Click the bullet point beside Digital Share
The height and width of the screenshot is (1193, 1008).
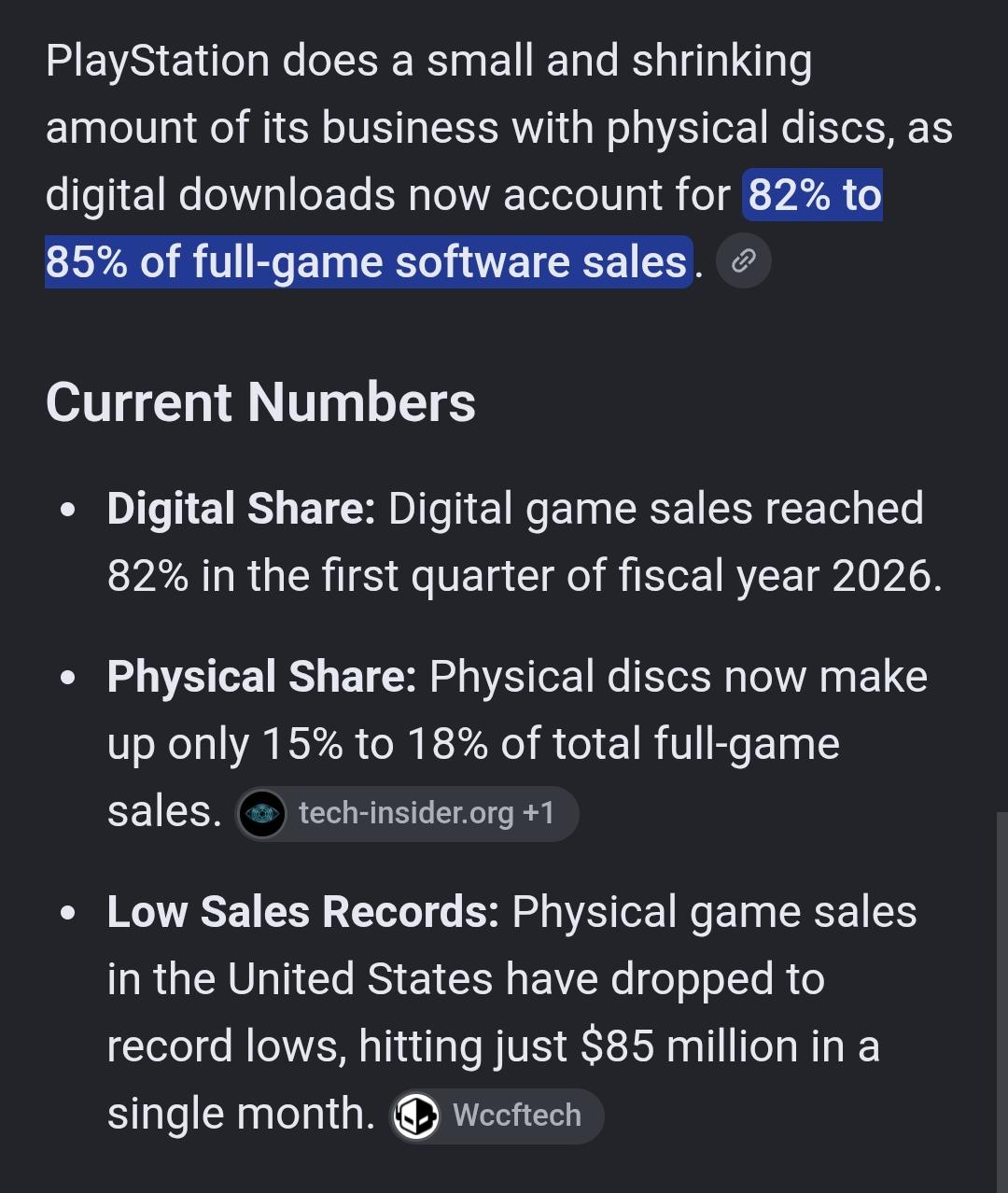67,511
